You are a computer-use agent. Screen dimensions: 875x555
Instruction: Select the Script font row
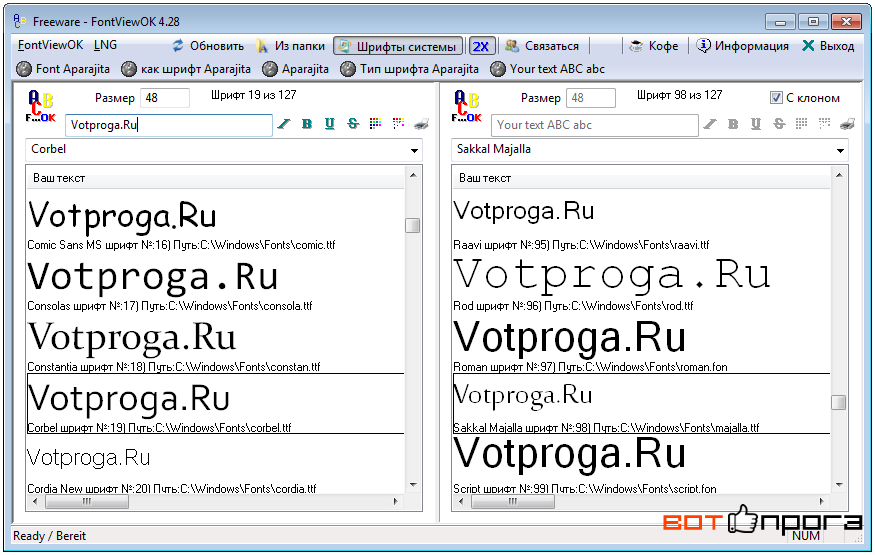[641, 464]
